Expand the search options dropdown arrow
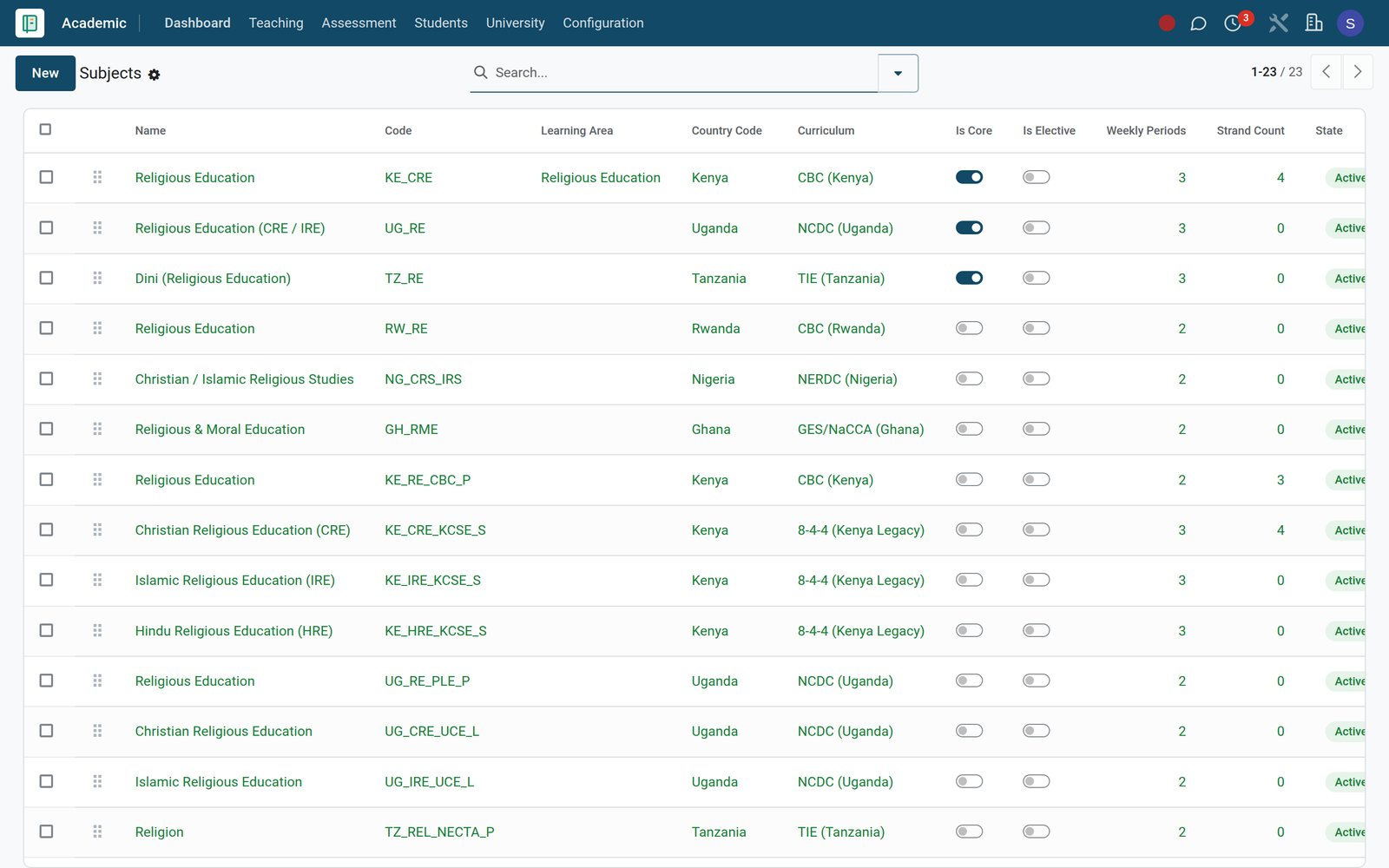Viewport: 1389px width, 868px height. (x=898, y=73)
